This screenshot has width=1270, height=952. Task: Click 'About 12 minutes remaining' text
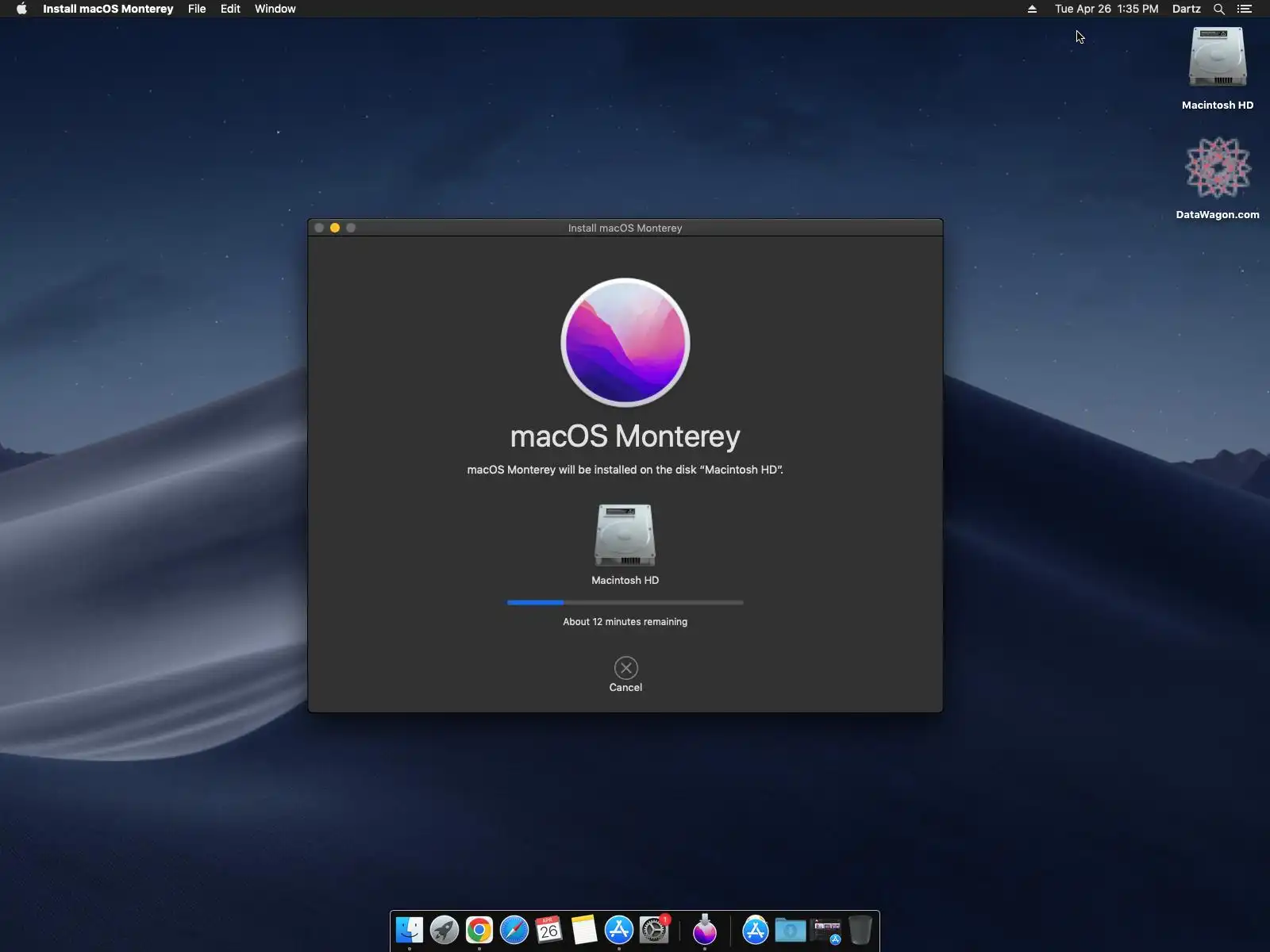point(625,622)
